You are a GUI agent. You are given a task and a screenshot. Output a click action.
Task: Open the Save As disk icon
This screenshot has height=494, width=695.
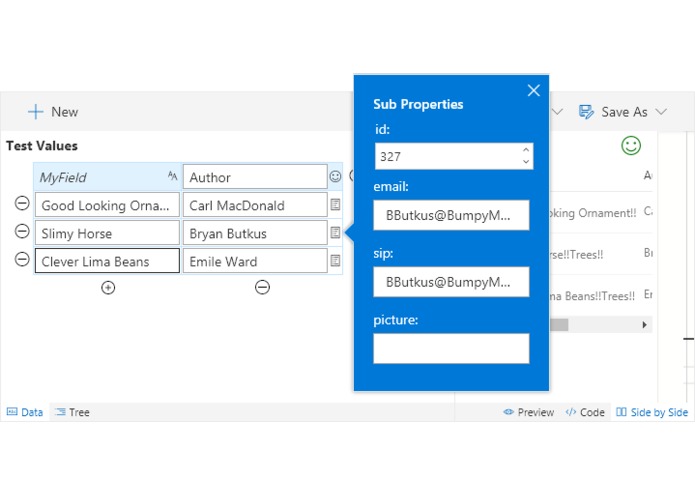pyautogui.click(x=586, y=112)
